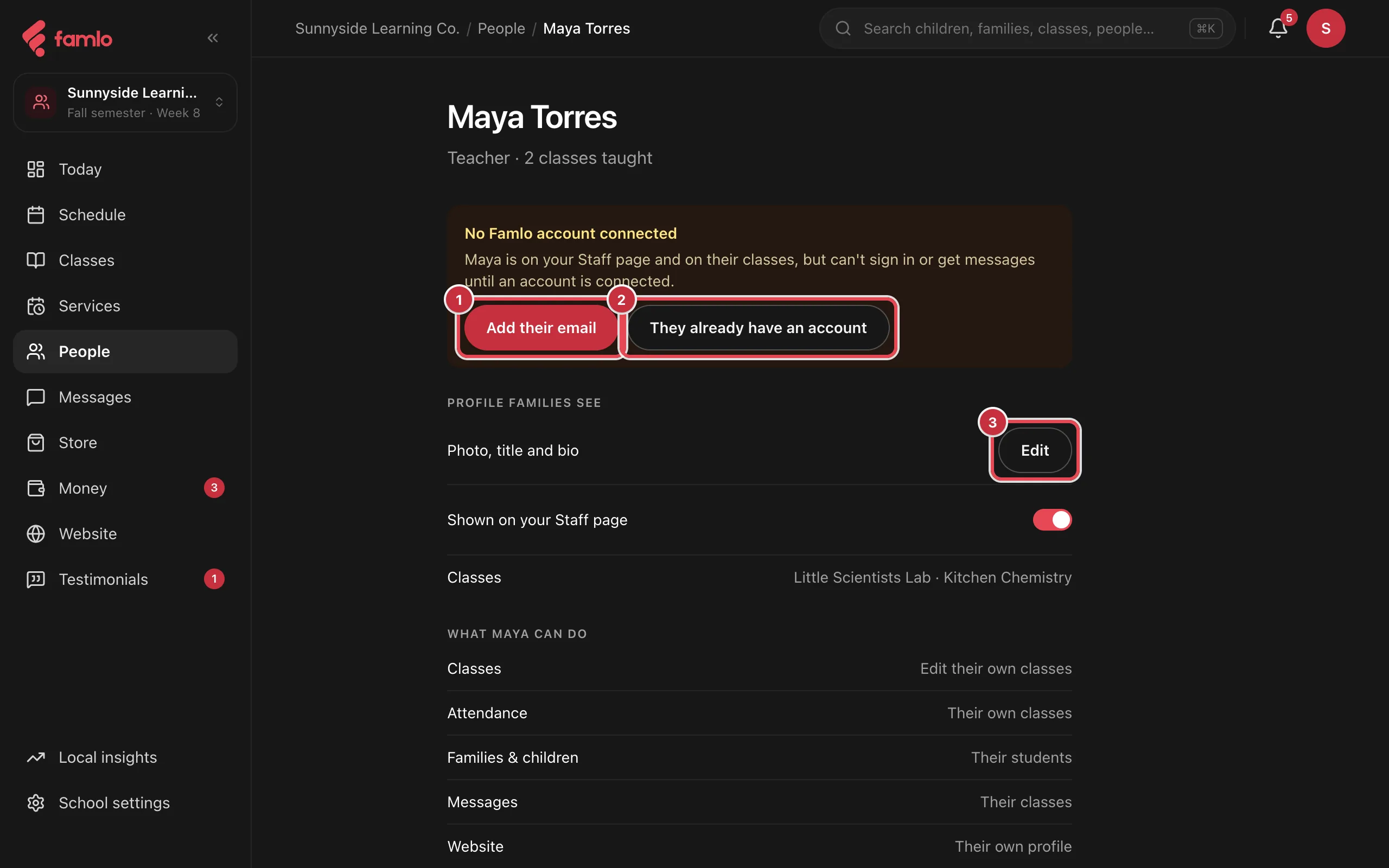Click the Maya Torres page heading

point(532,117)
